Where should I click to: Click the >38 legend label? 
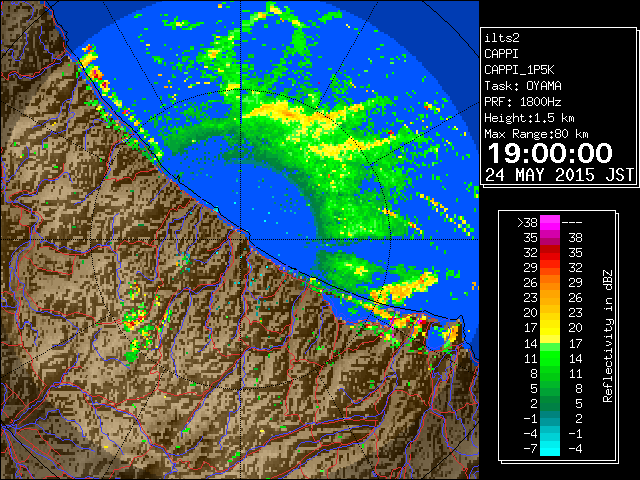click(527, 223)
